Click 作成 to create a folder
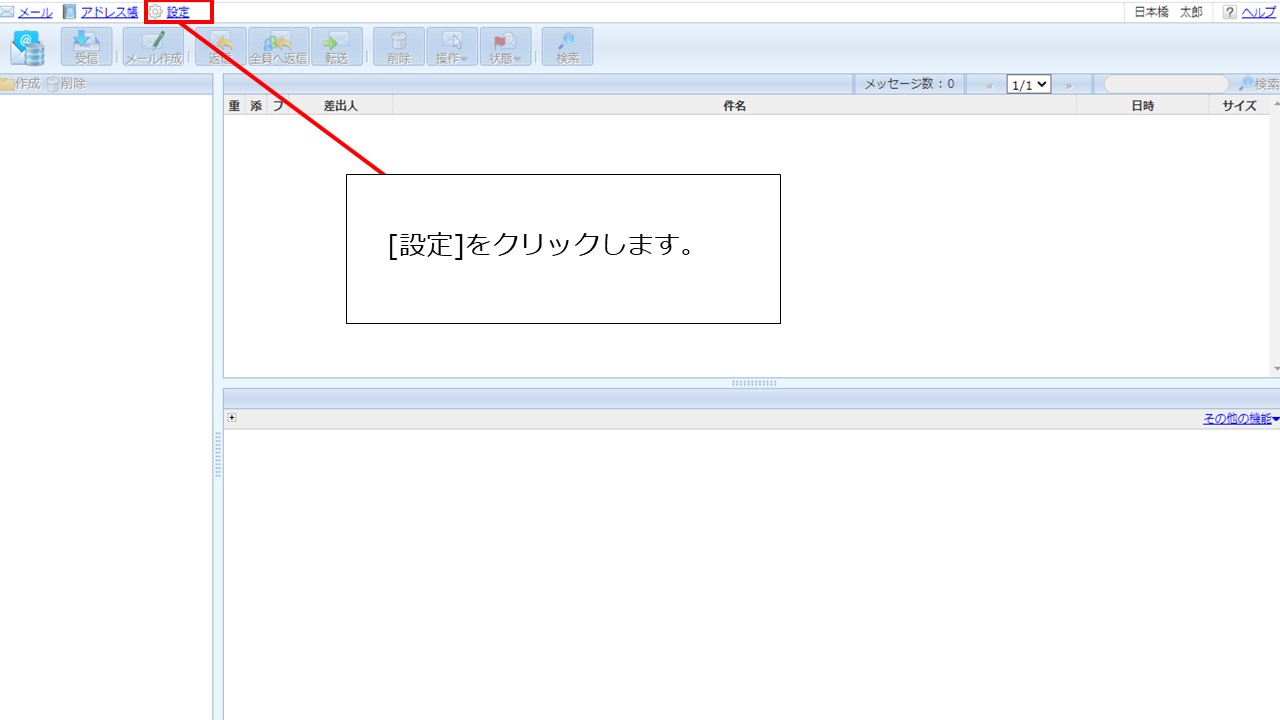The image size is (1280, 720). pyautogui.click(x=20, y=84)
